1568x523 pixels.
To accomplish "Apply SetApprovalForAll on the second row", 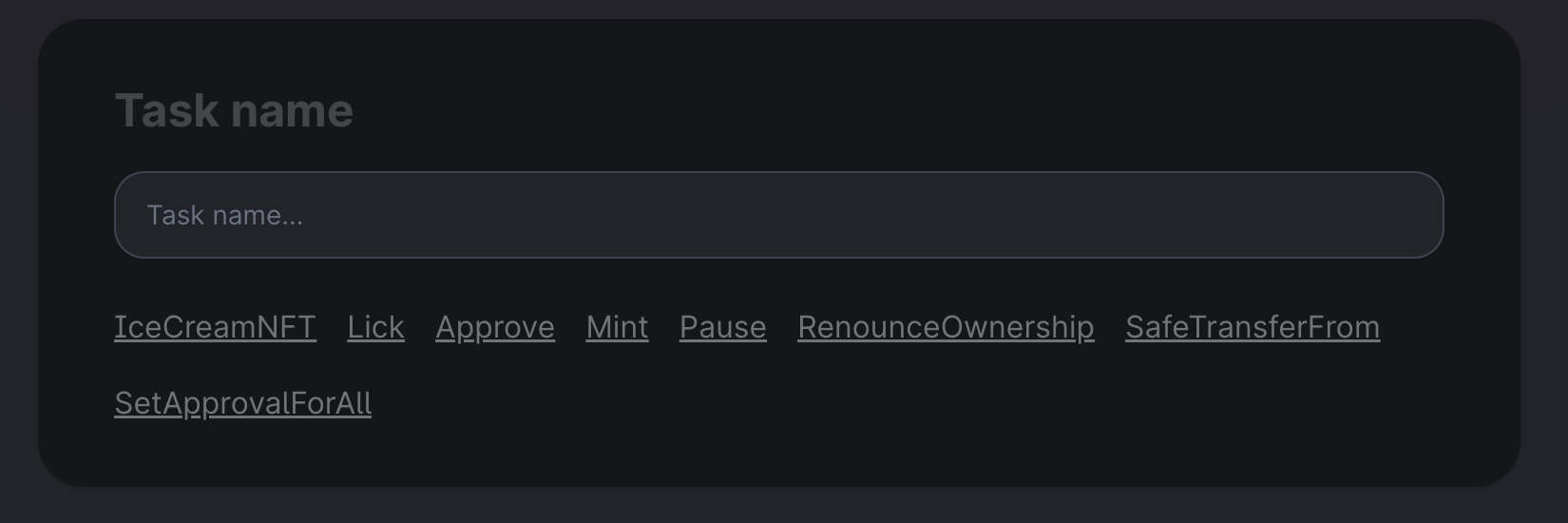I will pyautogui.click(x=242, y=403).
